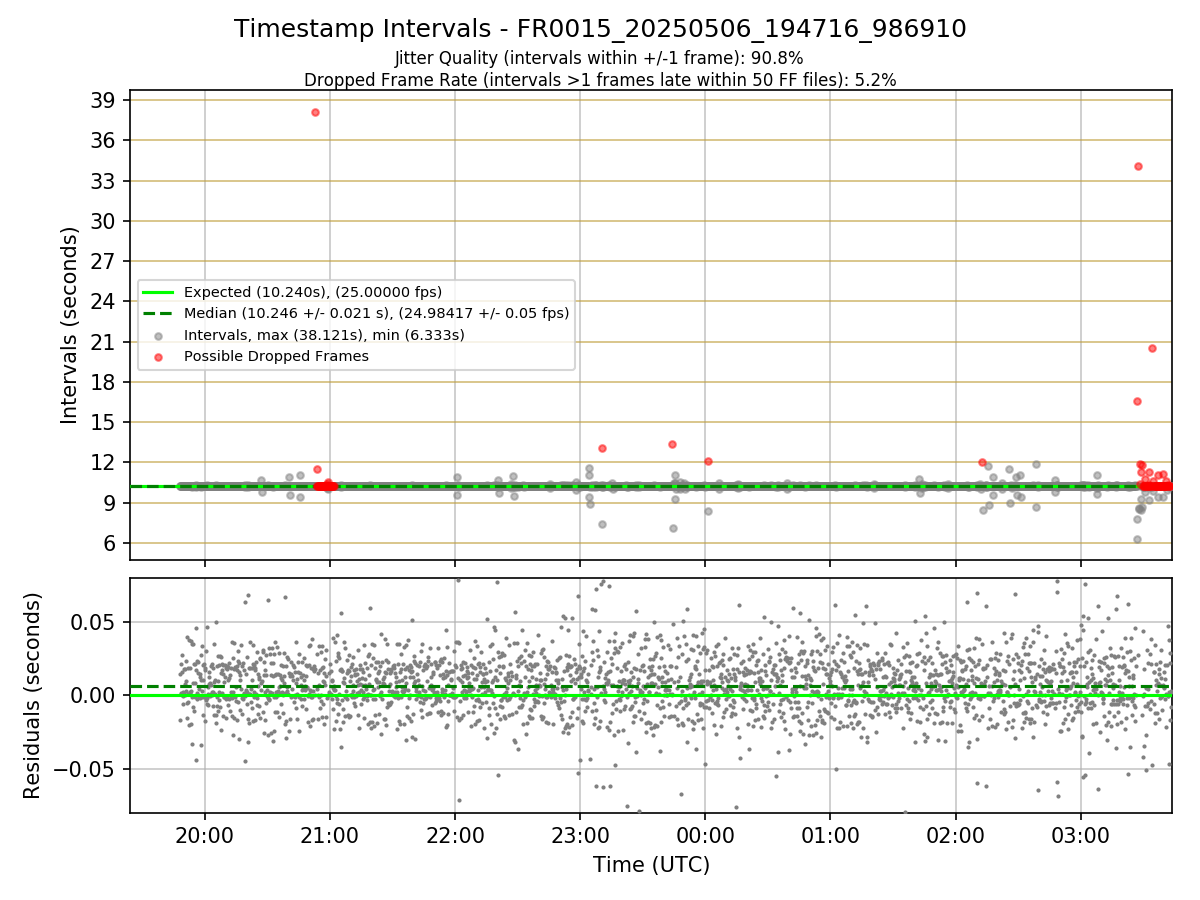Click the "Intervals (seconds)" y-axis label
The image size is (1200, 900).
69,325
